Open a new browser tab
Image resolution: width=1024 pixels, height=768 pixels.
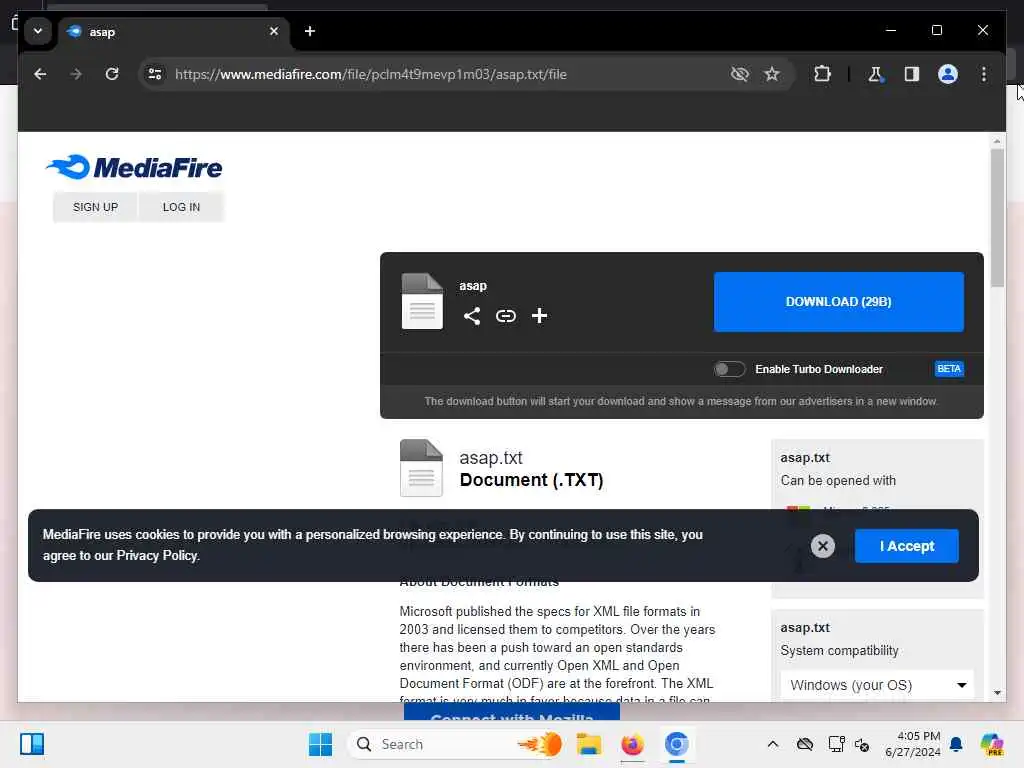tap(310, 31)
